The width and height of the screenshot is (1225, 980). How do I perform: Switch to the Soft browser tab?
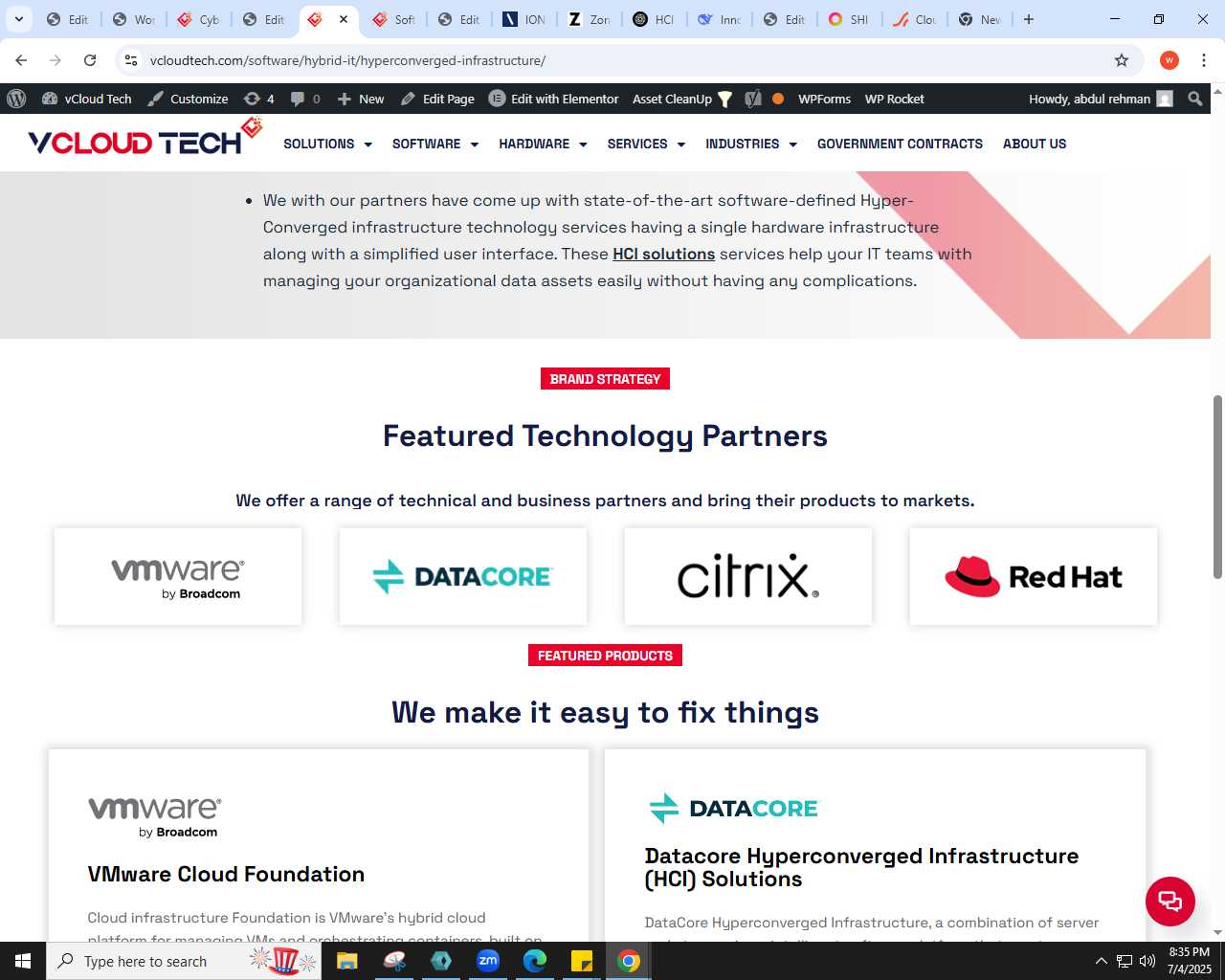394,19
